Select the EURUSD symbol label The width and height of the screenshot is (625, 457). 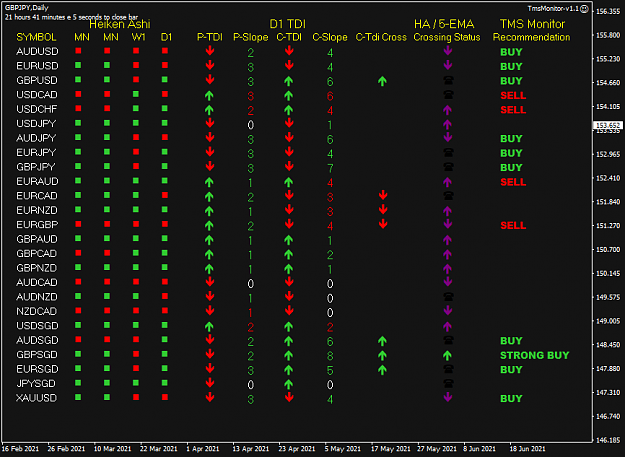[x=37, y=66]
